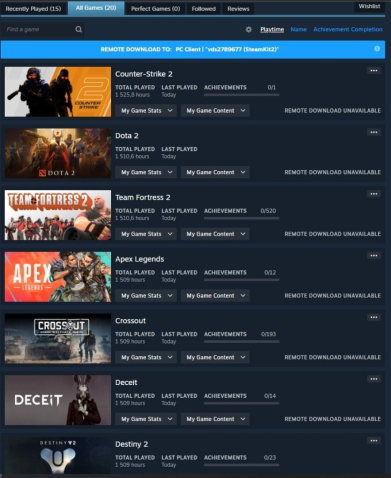Open the gear settings icon near Playtime
Screen dimensions: 391x478
[x=249, y=29]
